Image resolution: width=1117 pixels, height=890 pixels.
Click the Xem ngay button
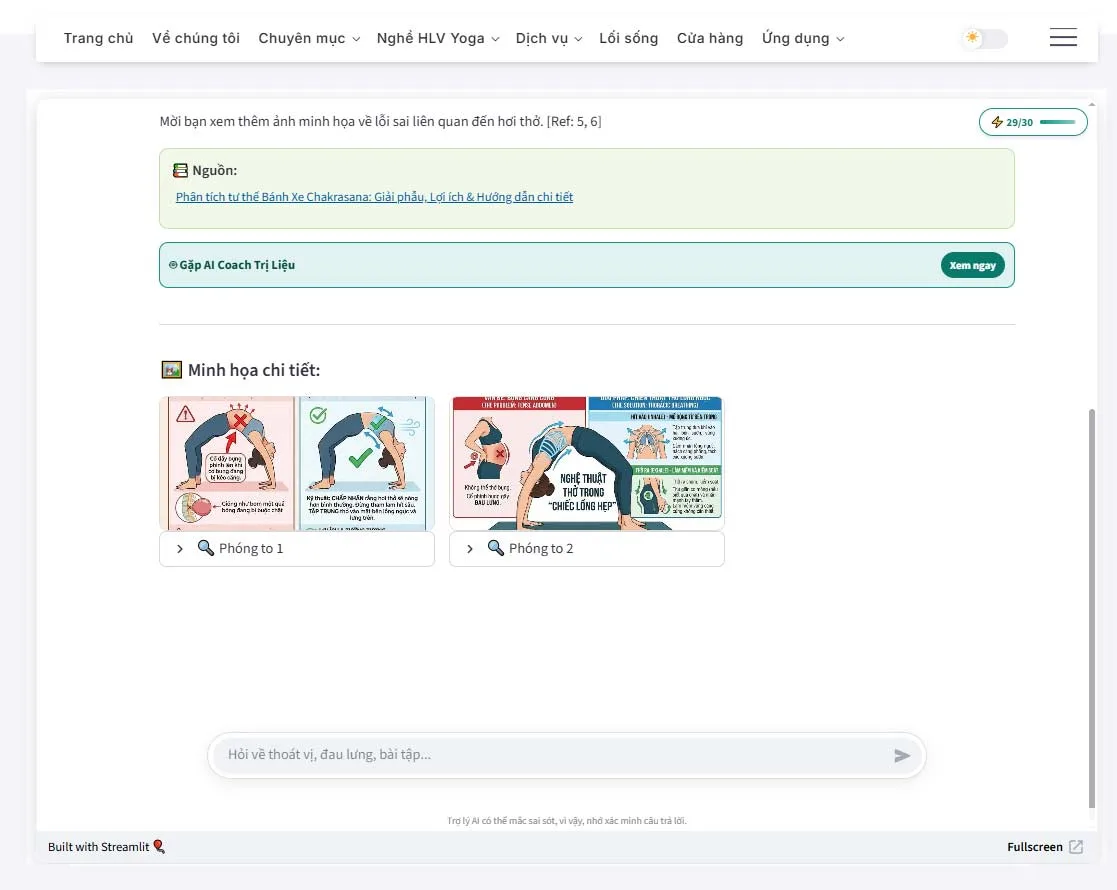point(972,265)
